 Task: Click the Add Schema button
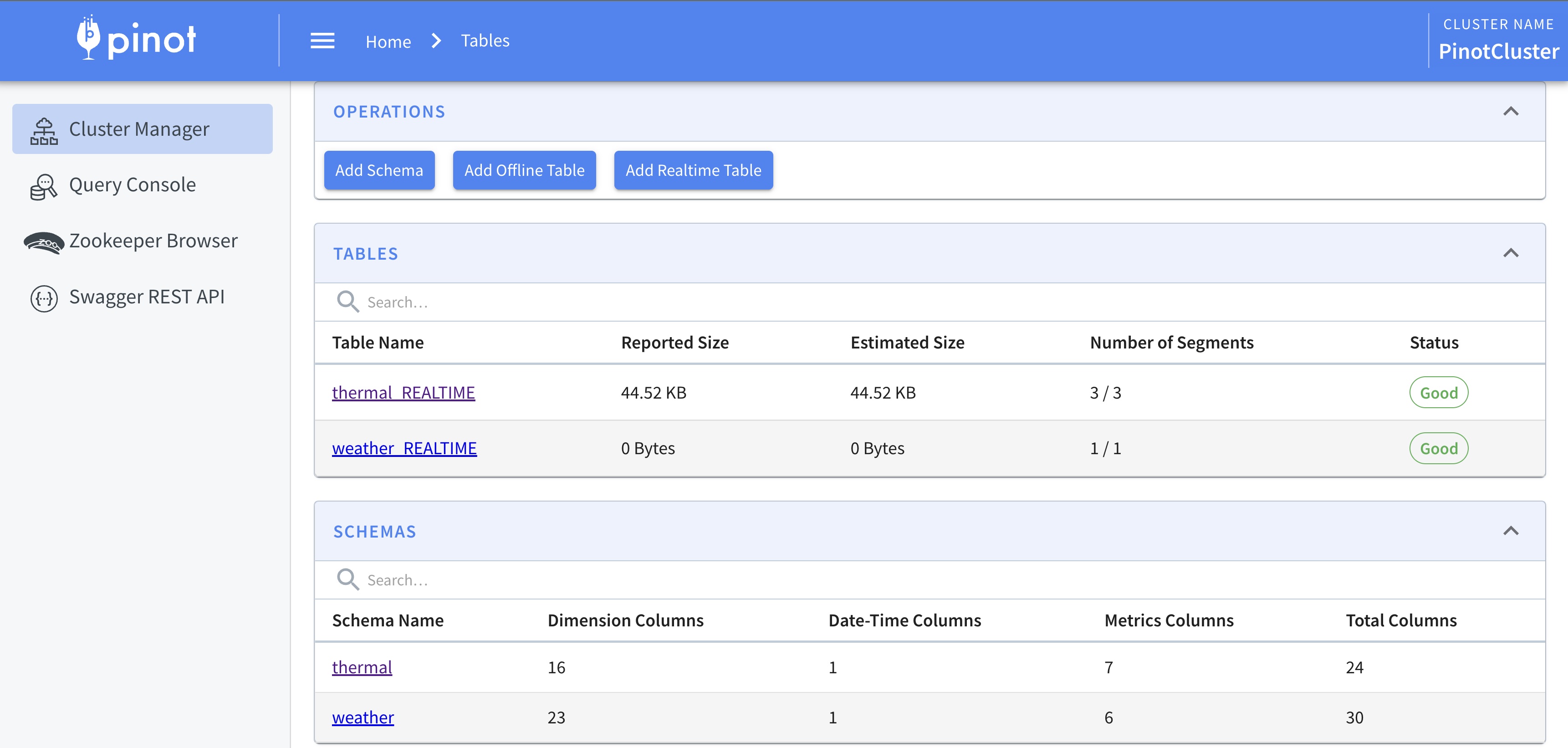pos(378,170)
